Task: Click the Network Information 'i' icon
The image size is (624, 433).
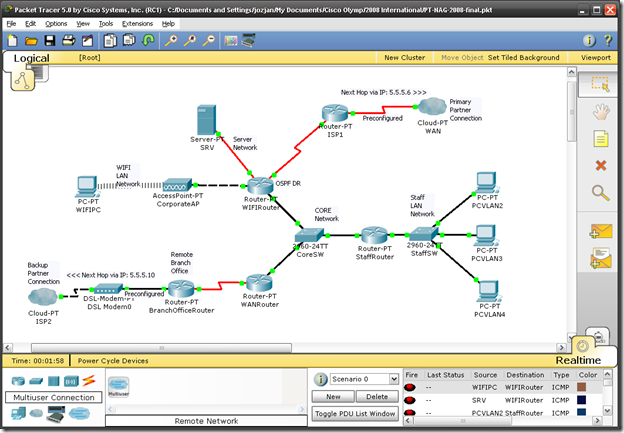Action: pos(589,40)
